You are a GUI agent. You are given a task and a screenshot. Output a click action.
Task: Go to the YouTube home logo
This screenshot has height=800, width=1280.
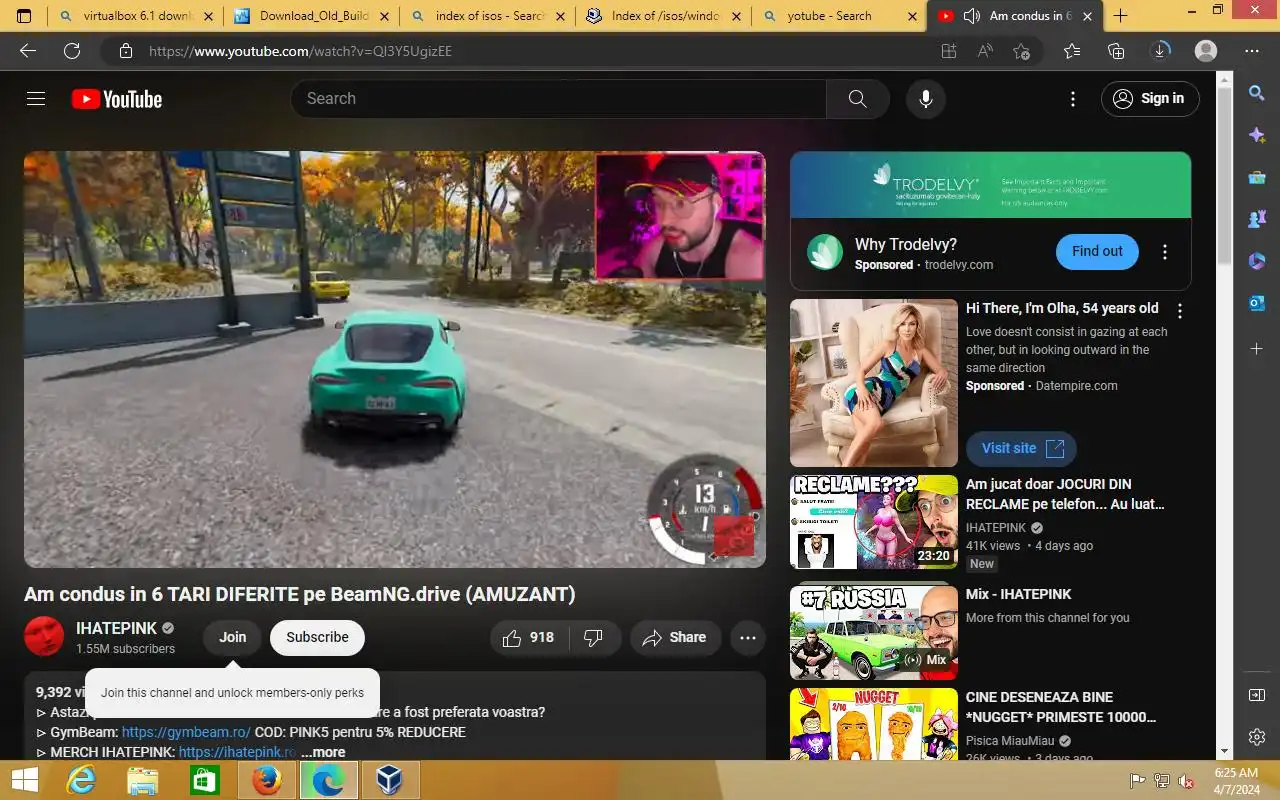[x=117, y=99]
